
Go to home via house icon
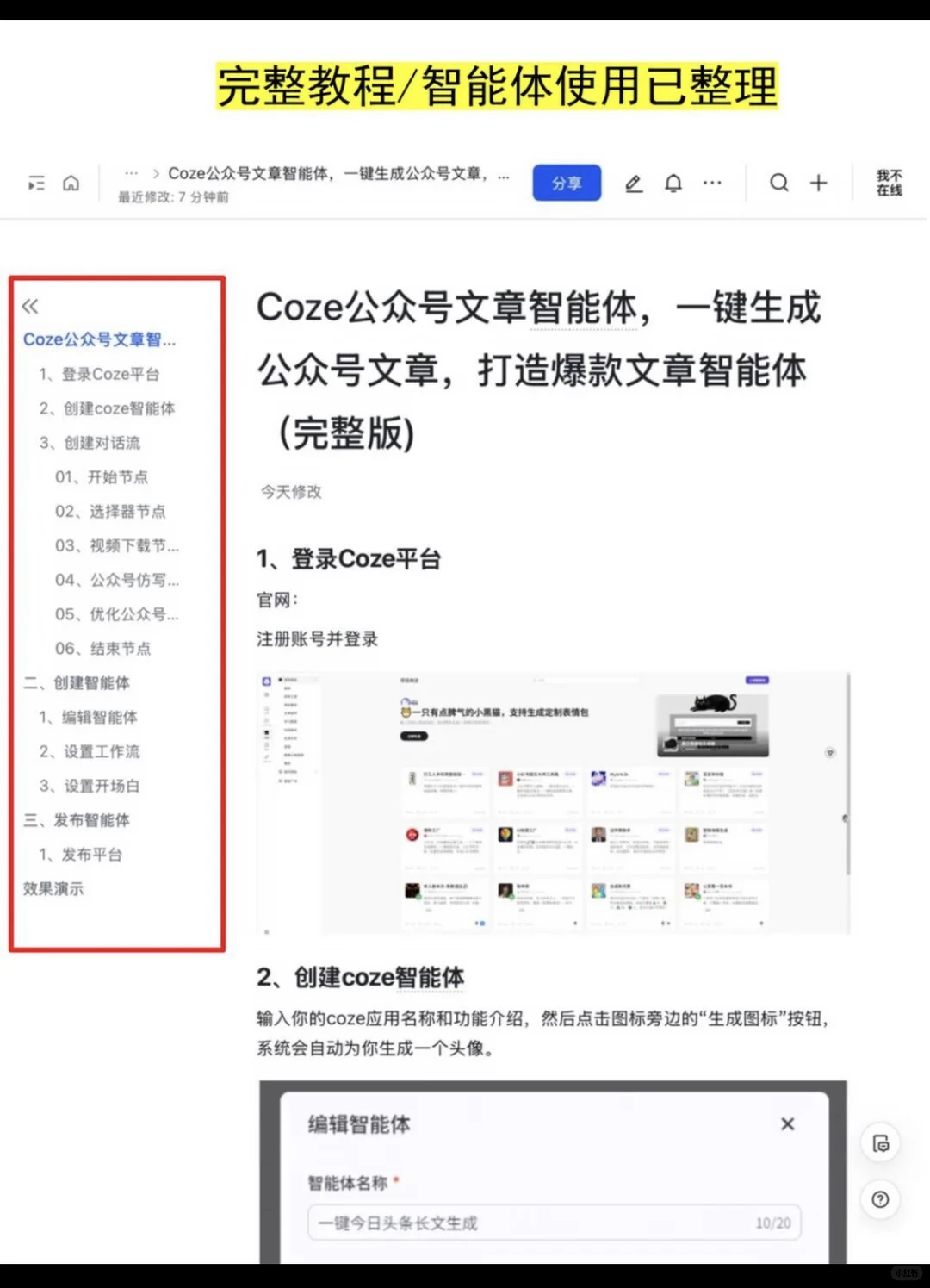click(x=71, y=184)
